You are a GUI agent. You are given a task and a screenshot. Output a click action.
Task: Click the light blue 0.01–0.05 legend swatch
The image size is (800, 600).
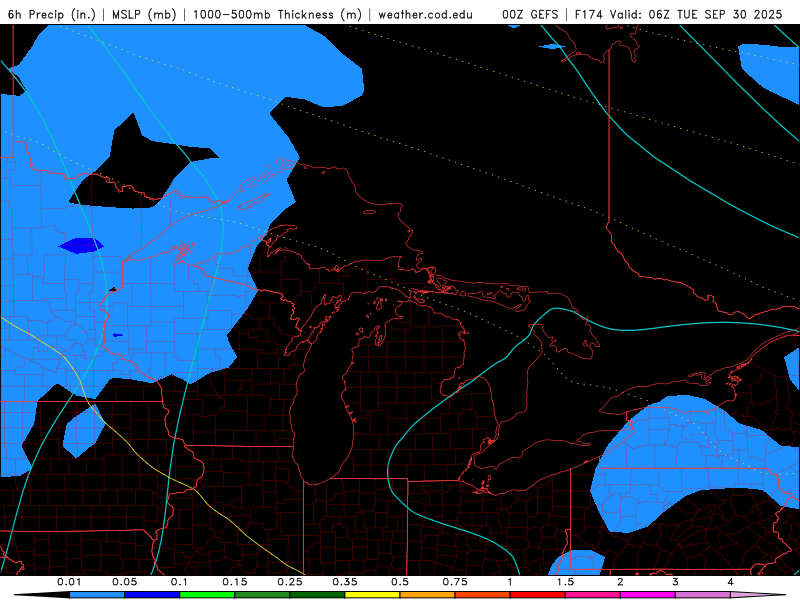pos(97,595)
